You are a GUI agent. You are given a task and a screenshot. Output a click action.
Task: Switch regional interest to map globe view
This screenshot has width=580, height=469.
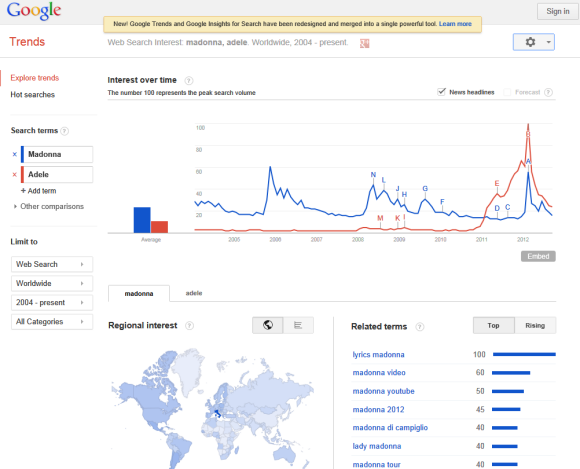pos(268,325)
